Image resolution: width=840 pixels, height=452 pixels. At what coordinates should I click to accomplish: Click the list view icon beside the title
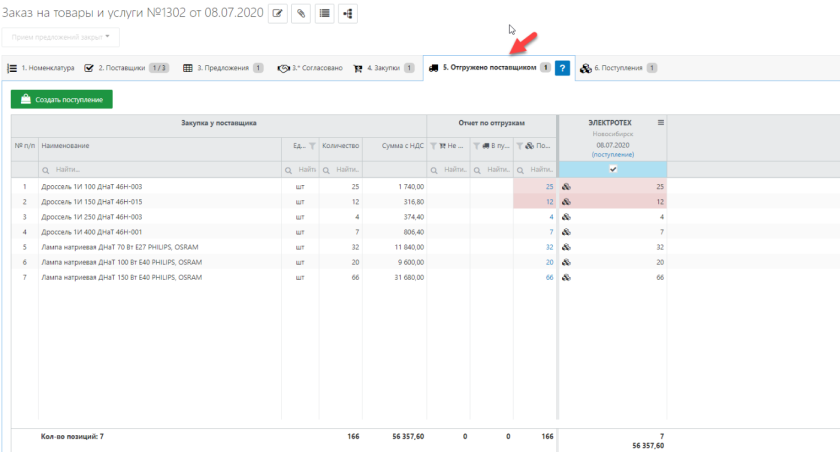[324, 14]
